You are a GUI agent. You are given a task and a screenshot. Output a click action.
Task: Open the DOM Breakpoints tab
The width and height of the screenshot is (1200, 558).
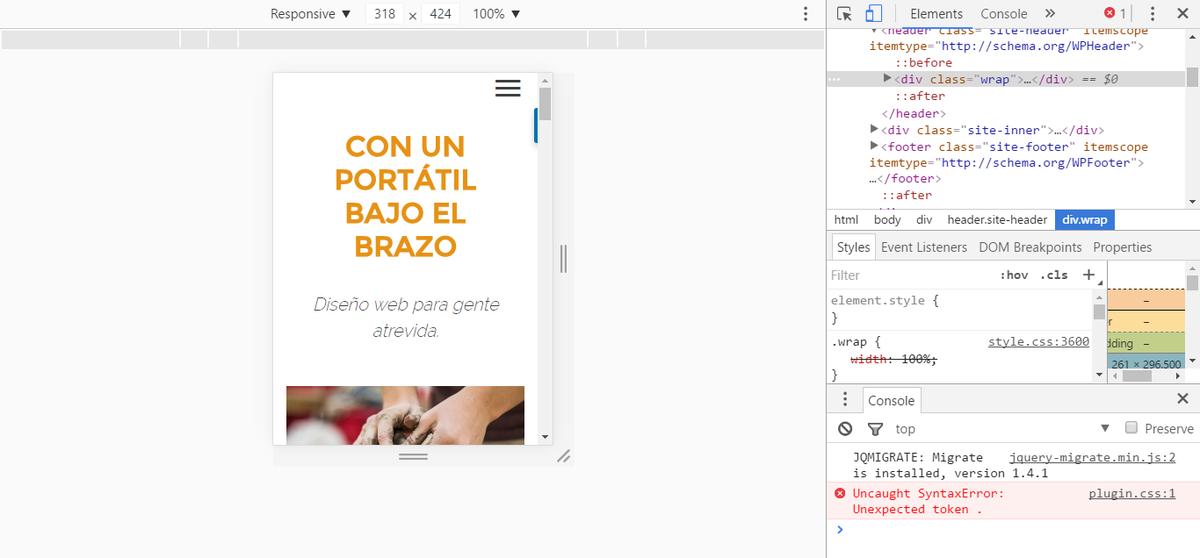1030,247
